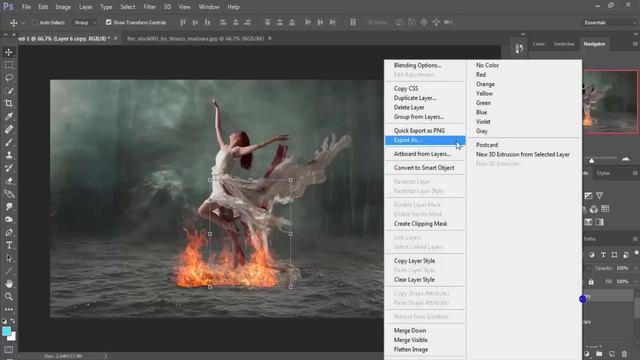Choose Convert to Smart Object

424,168
